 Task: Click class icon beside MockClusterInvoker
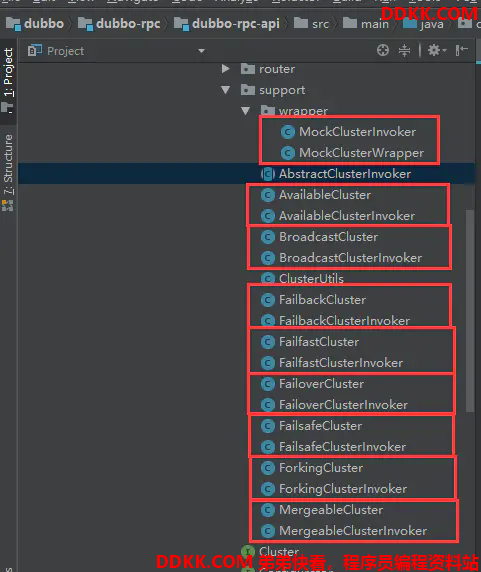(288, 132)
